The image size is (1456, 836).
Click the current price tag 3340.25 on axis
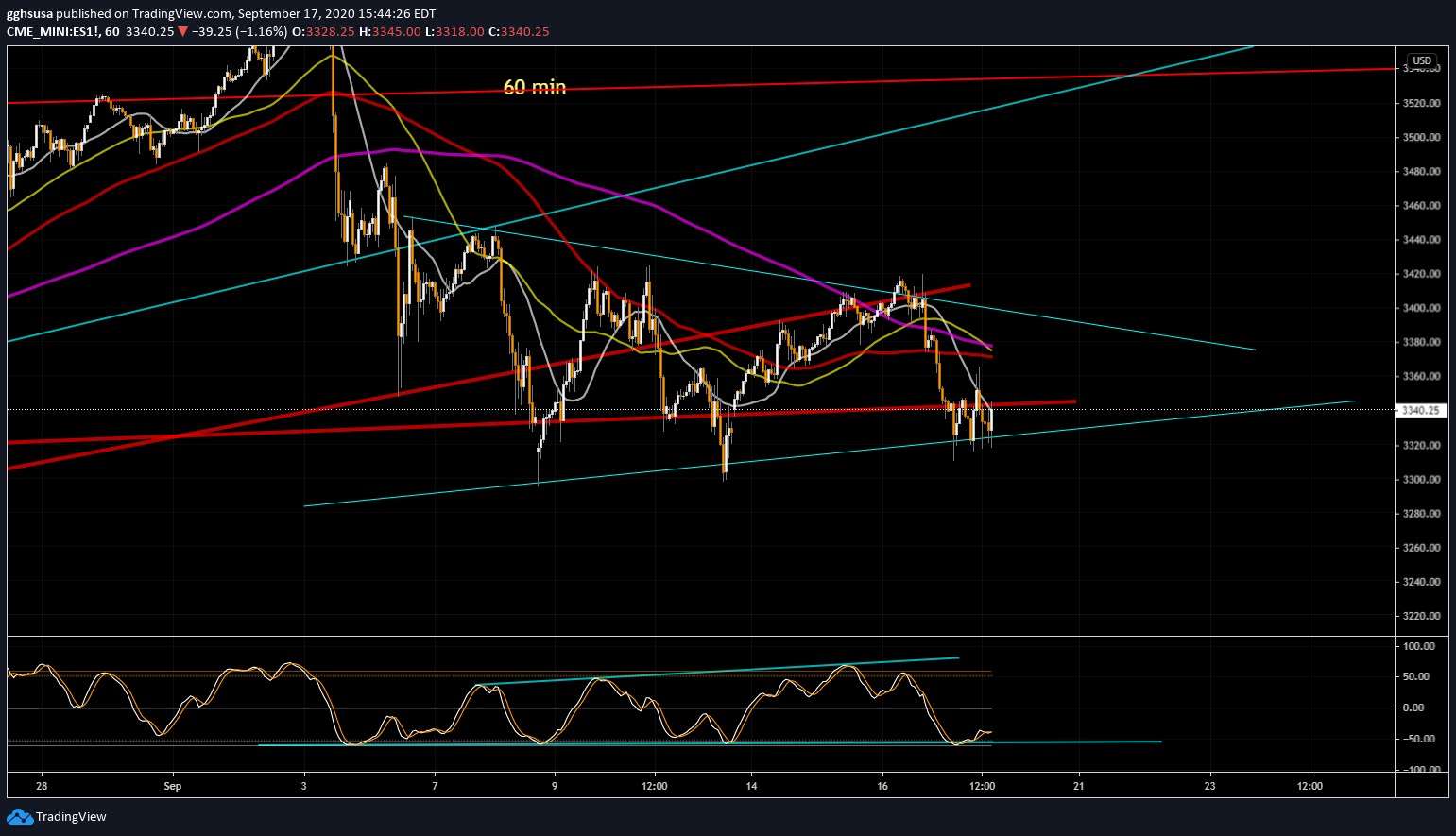[1421, 410]
